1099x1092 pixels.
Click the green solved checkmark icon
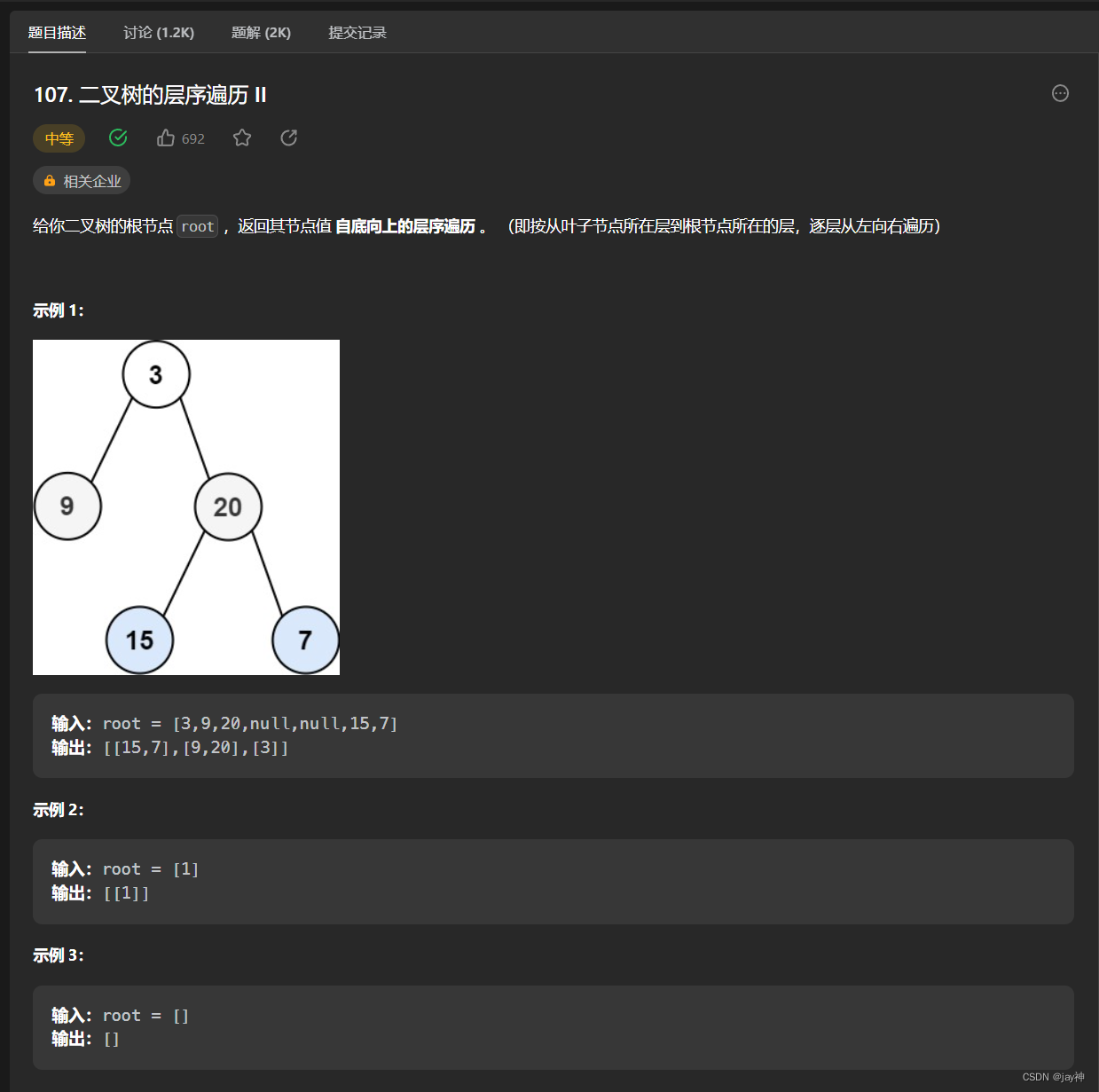tap(118, 137)
